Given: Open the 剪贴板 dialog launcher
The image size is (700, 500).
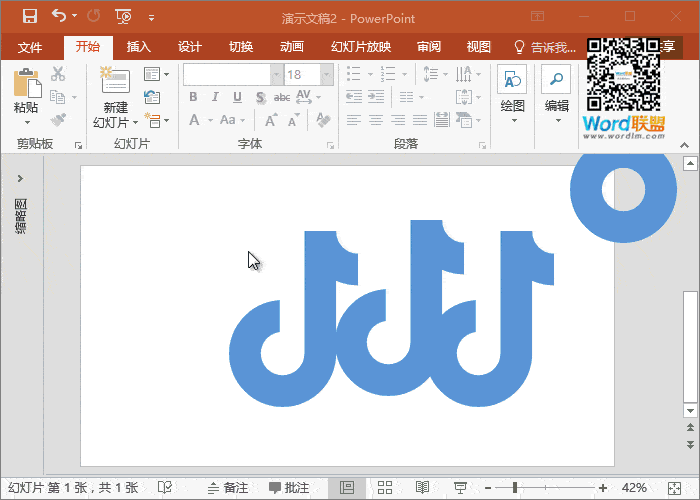Looking at the screenshot, I should point(79,145).
